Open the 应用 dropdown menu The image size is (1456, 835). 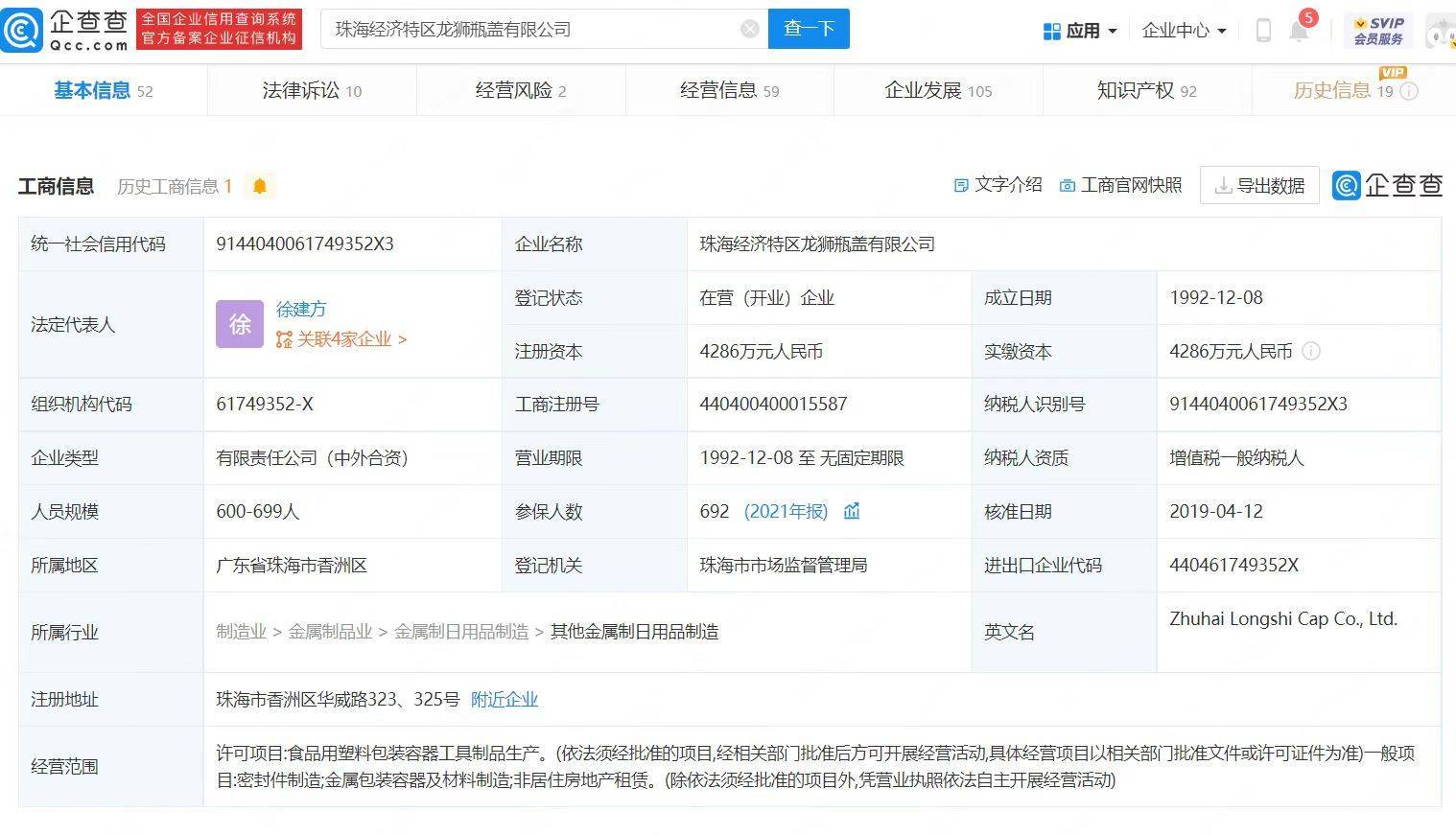[1080, 31]
